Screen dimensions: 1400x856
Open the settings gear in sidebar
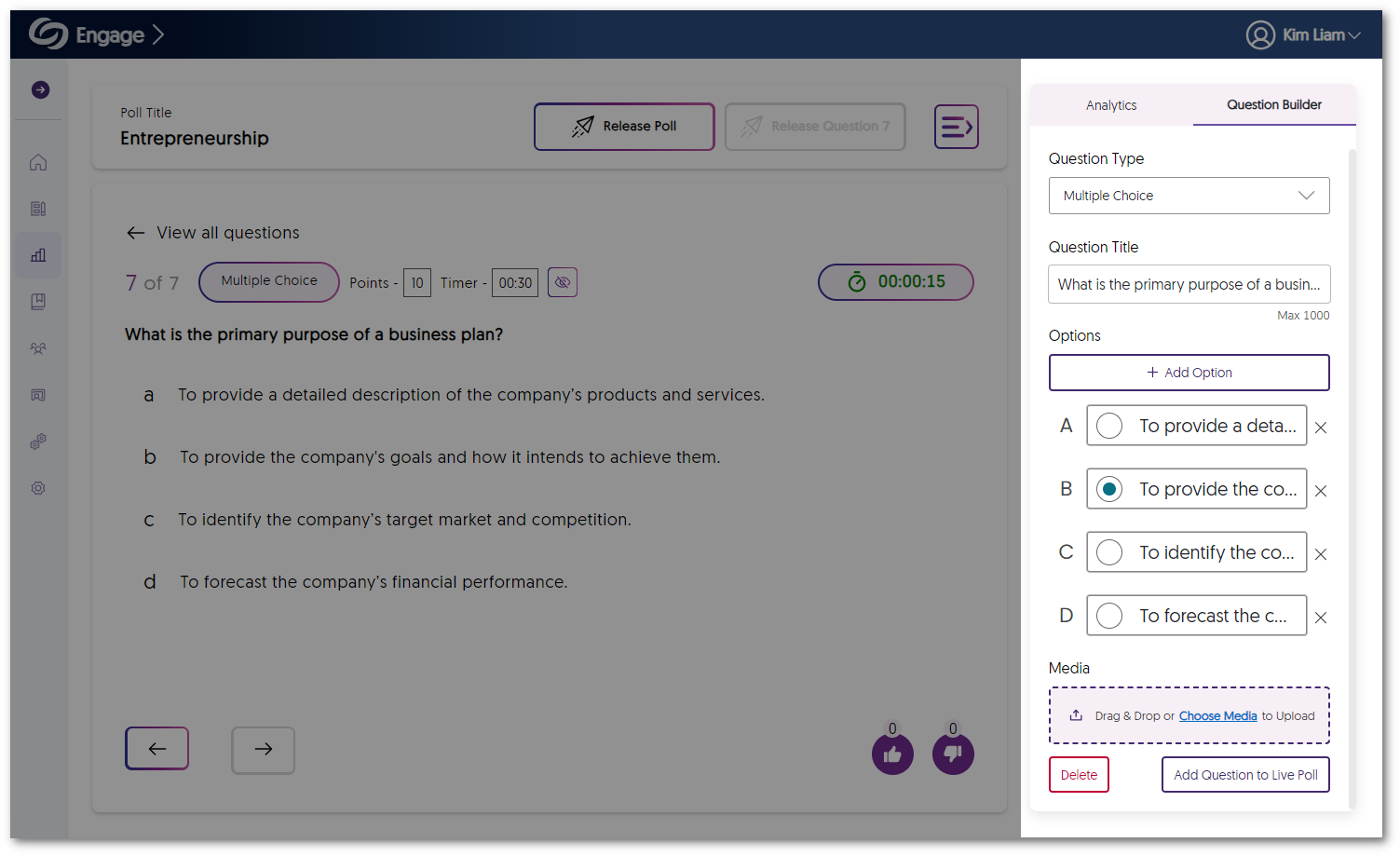point(38,488)
